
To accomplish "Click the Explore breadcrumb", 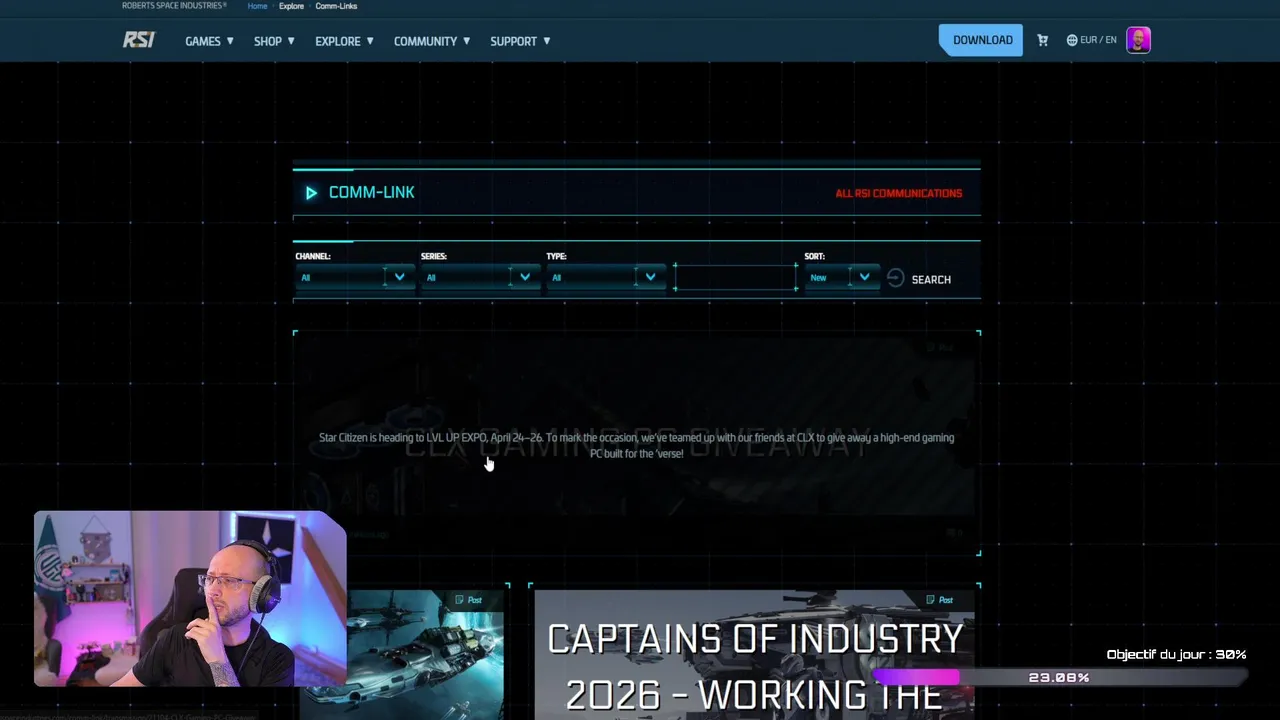I will [x=291, y=6].
